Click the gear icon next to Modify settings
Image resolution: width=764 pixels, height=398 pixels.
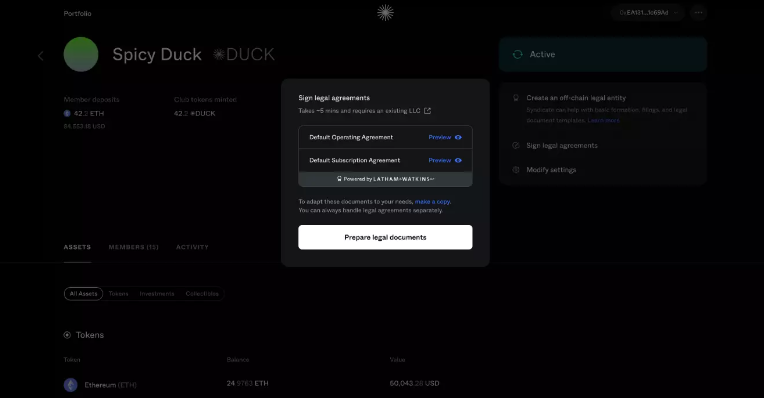(x=516, y=170)
